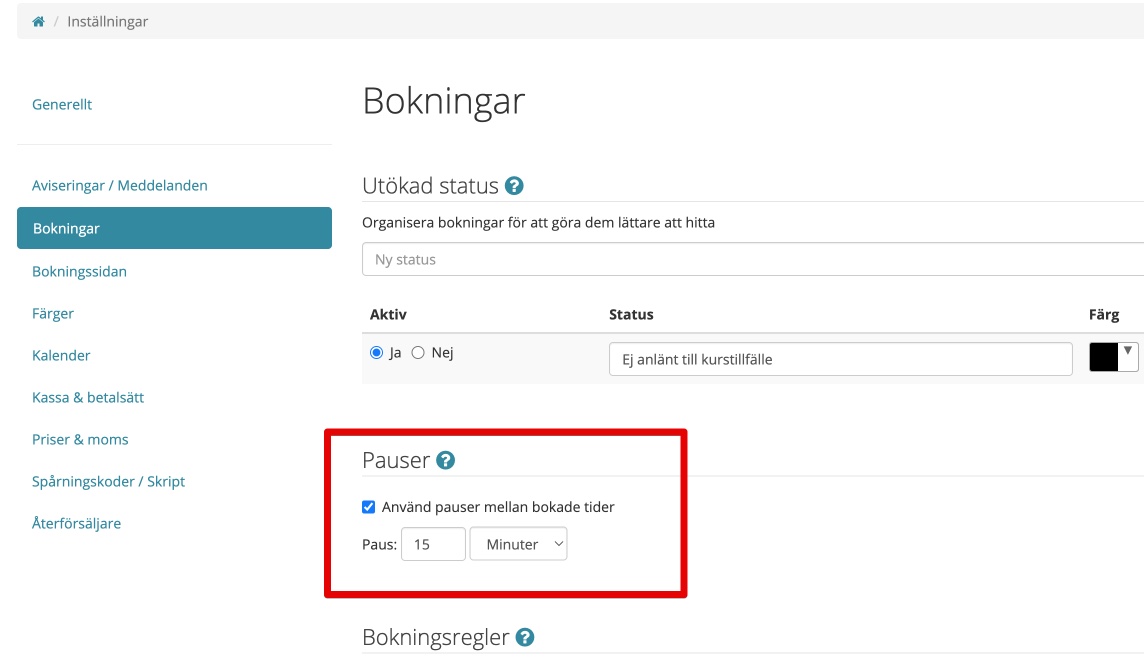Screen dimensions: 1144x662
Task: Click the Paus value field showing 15
Action: pos(432,543)
